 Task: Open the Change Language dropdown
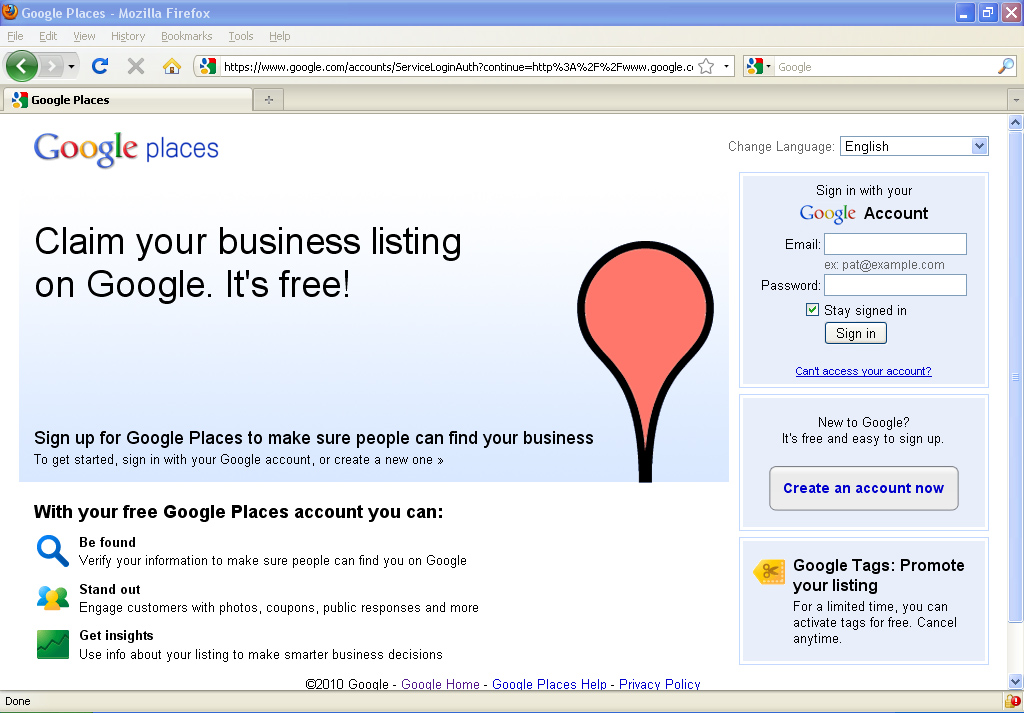(x=914, y=146)
